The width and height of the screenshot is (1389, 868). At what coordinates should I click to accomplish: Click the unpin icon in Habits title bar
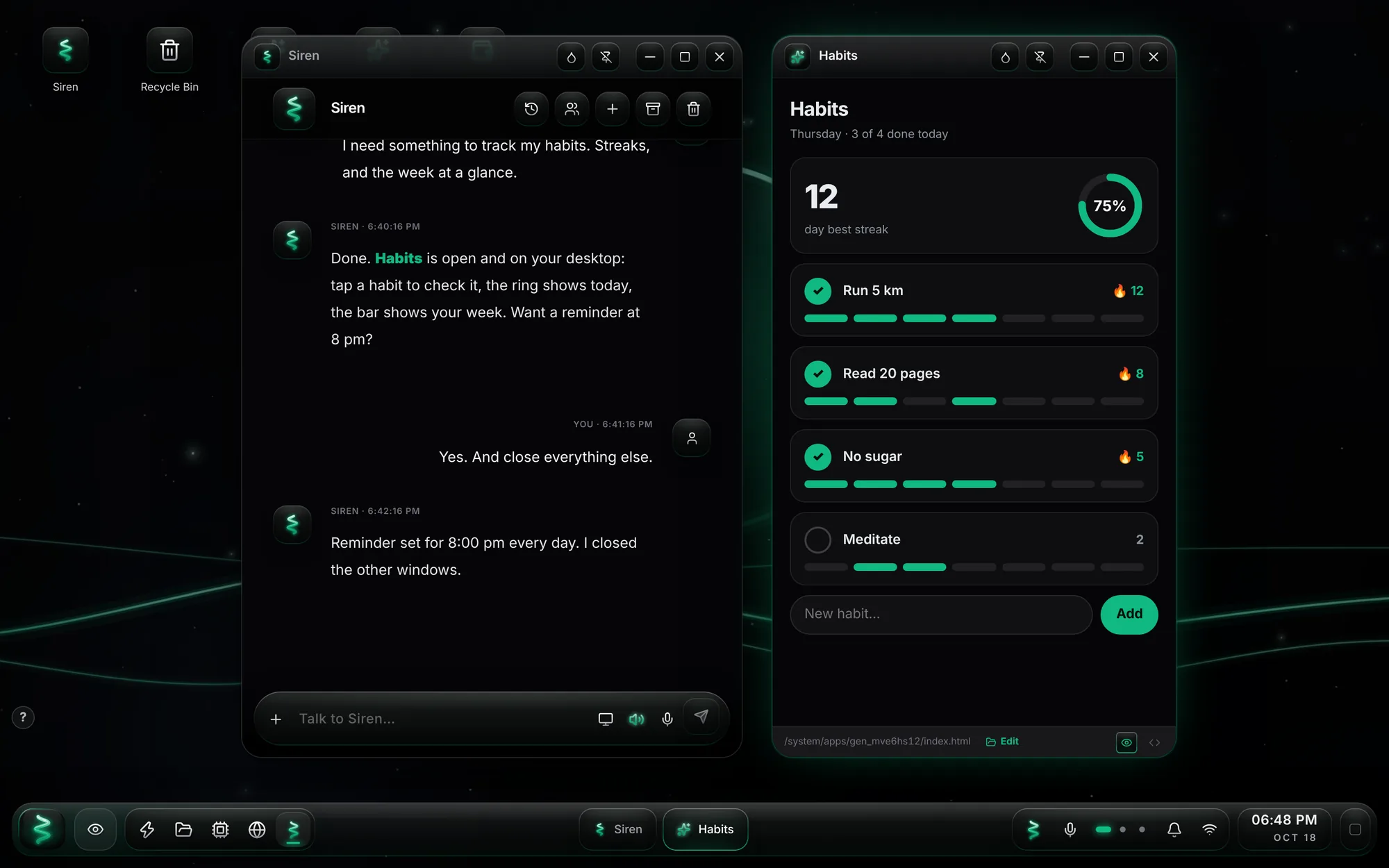pyautogui.click(x=1040, y=57)
